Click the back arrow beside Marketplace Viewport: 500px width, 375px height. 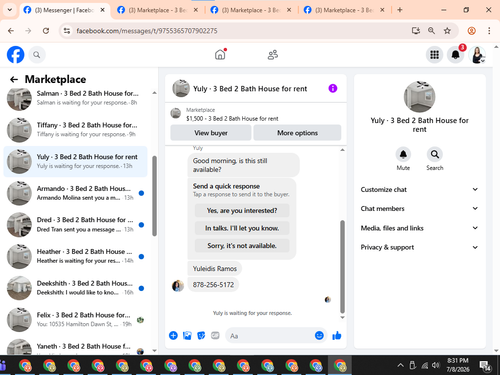[x=14, y=79]
